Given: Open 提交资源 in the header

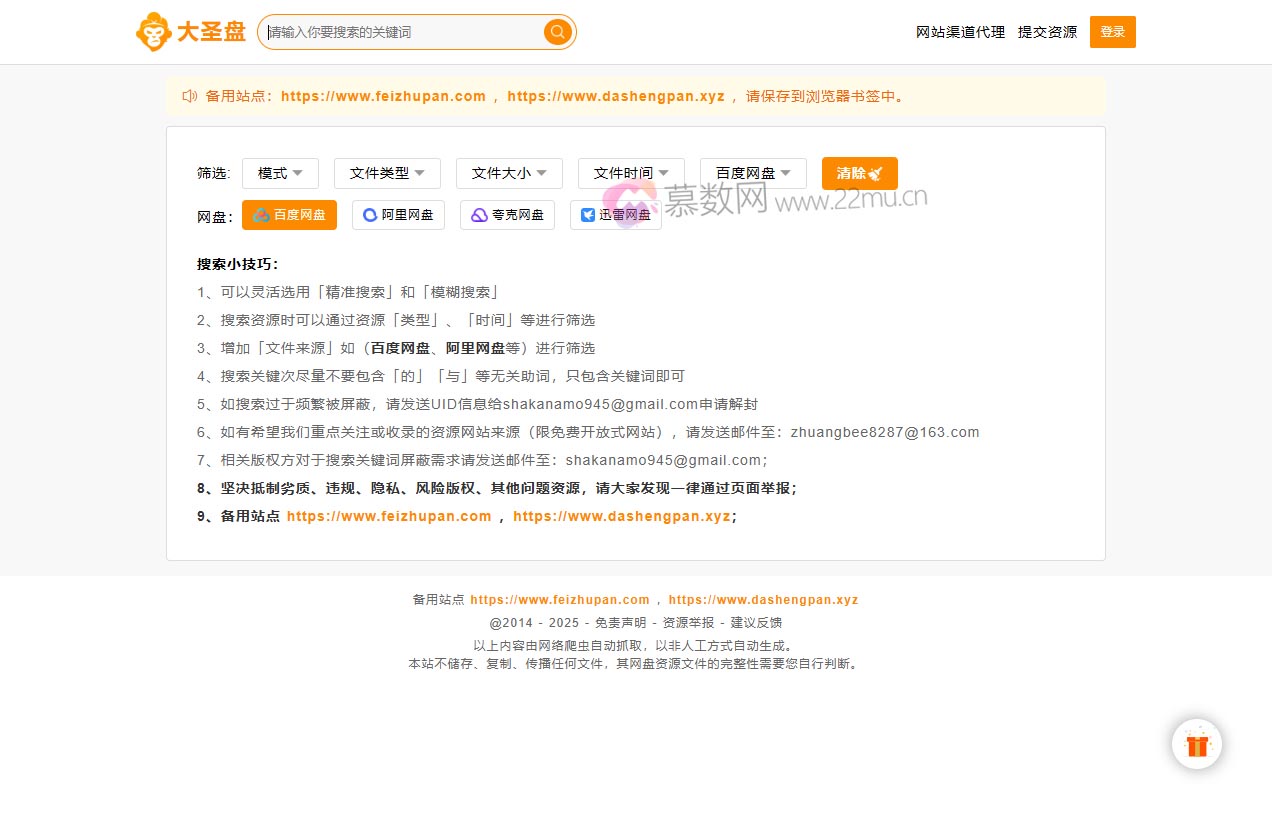Looking at the screenshot, I should coord(1047,32).
